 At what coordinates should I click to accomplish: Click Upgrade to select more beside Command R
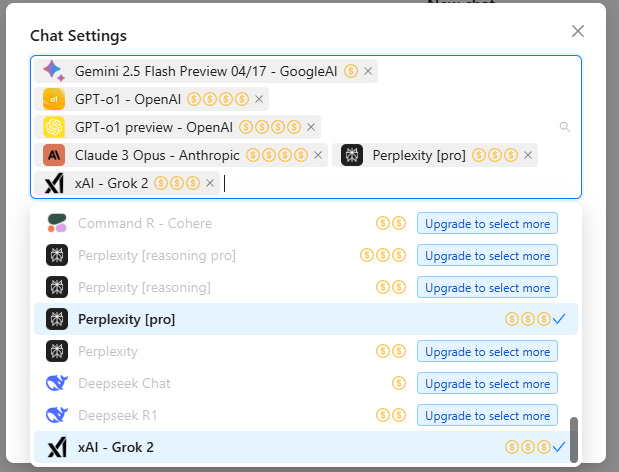pos(487,223)
